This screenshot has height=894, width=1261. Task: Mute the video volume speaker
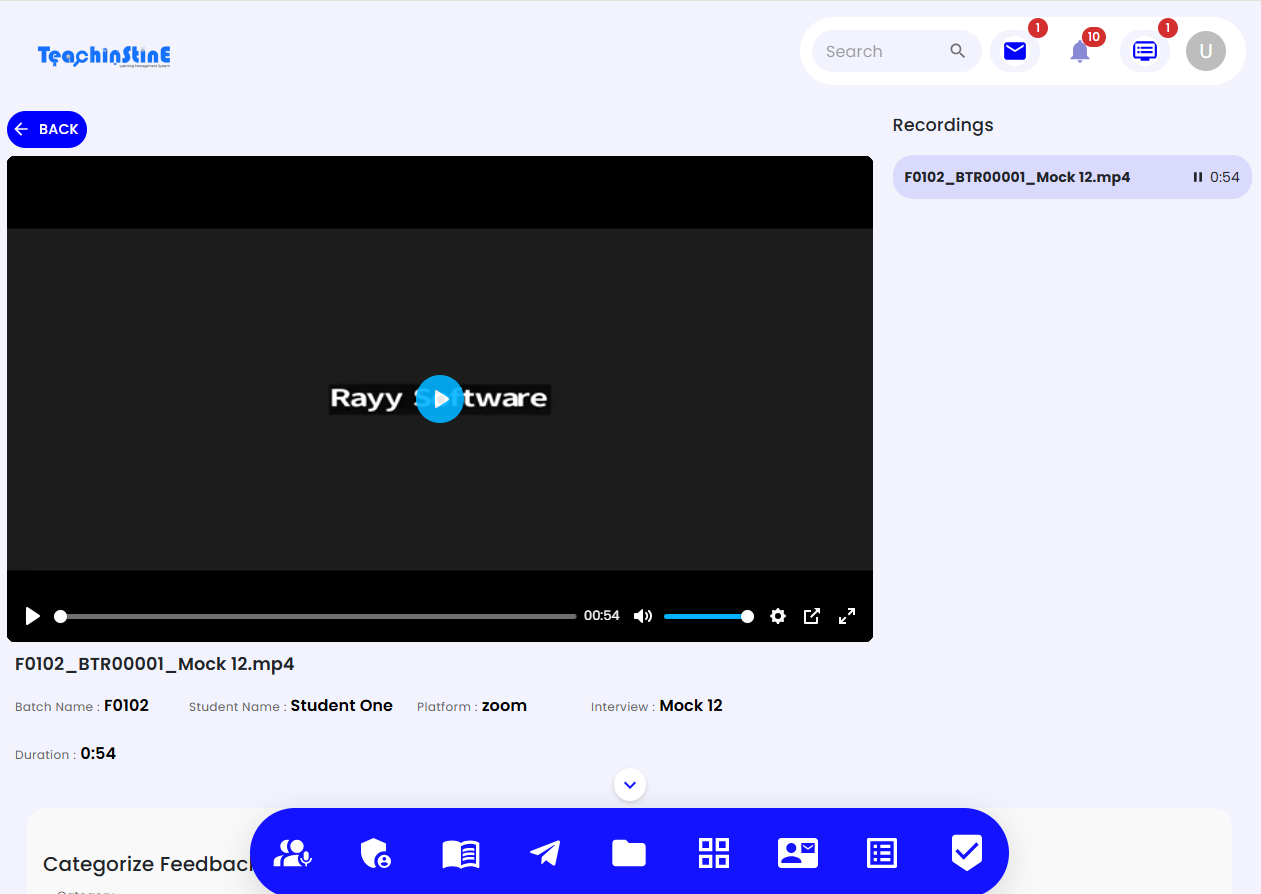tap(643, 616)
